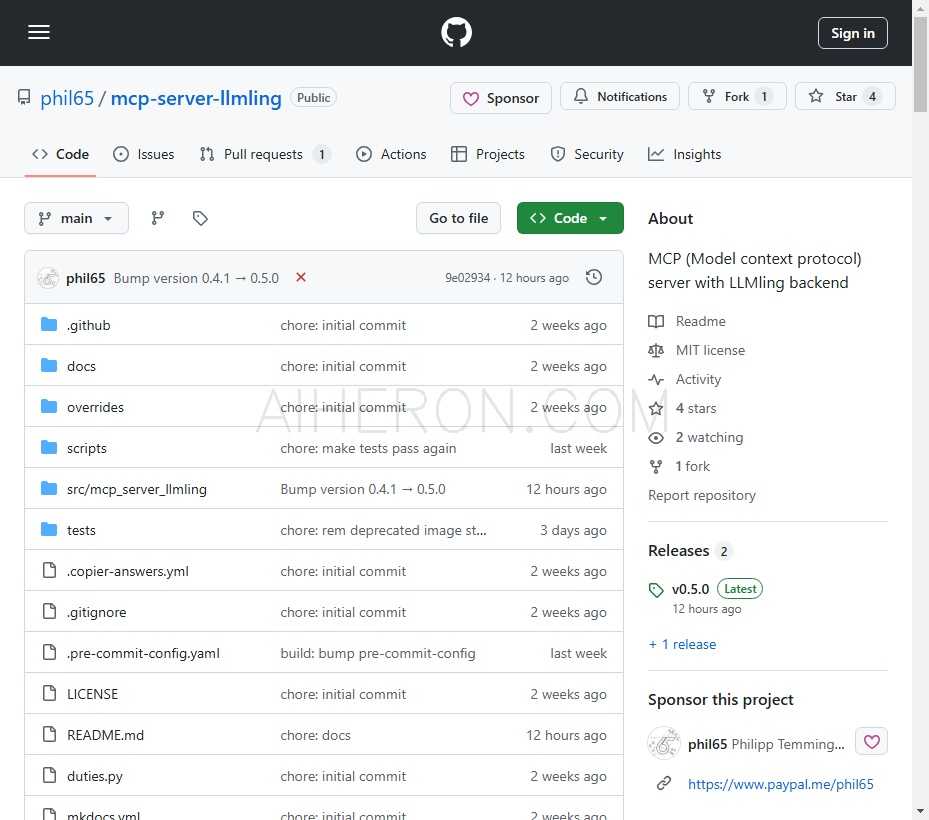
Task: Open the Pull requests tab
Action: tap(263, 154)
